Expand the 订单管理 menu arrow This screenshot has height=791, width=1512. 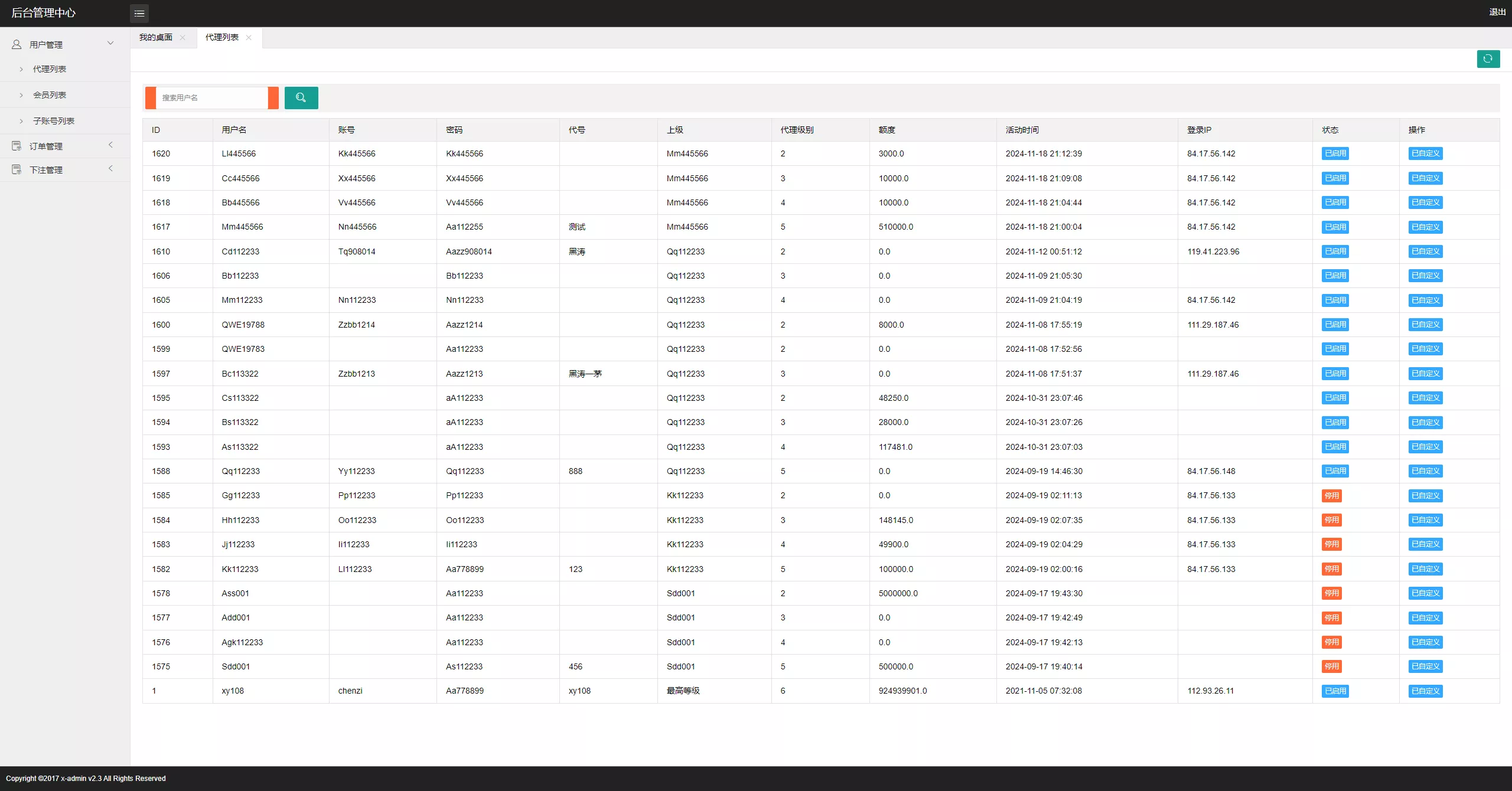110,145
